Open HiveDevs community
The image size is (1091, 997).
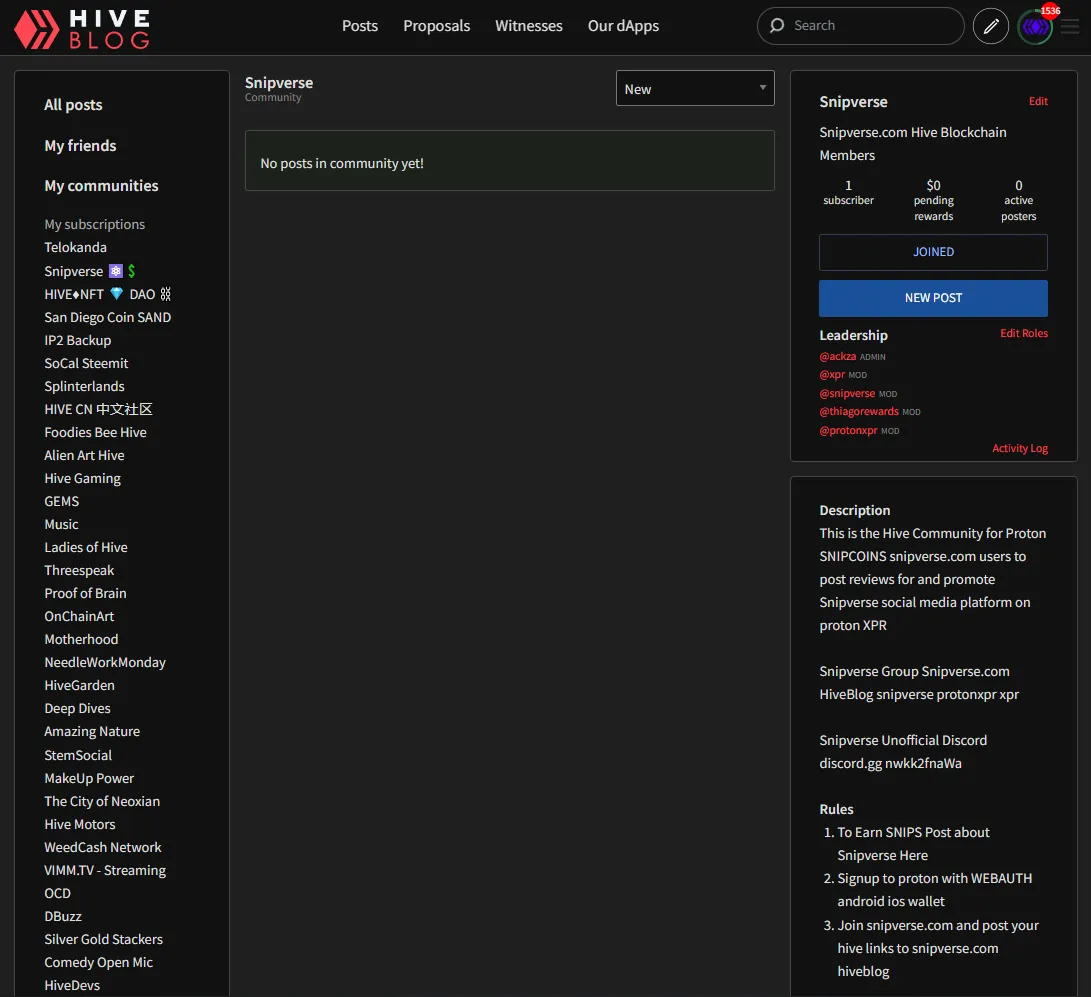(x=72, y=984)
